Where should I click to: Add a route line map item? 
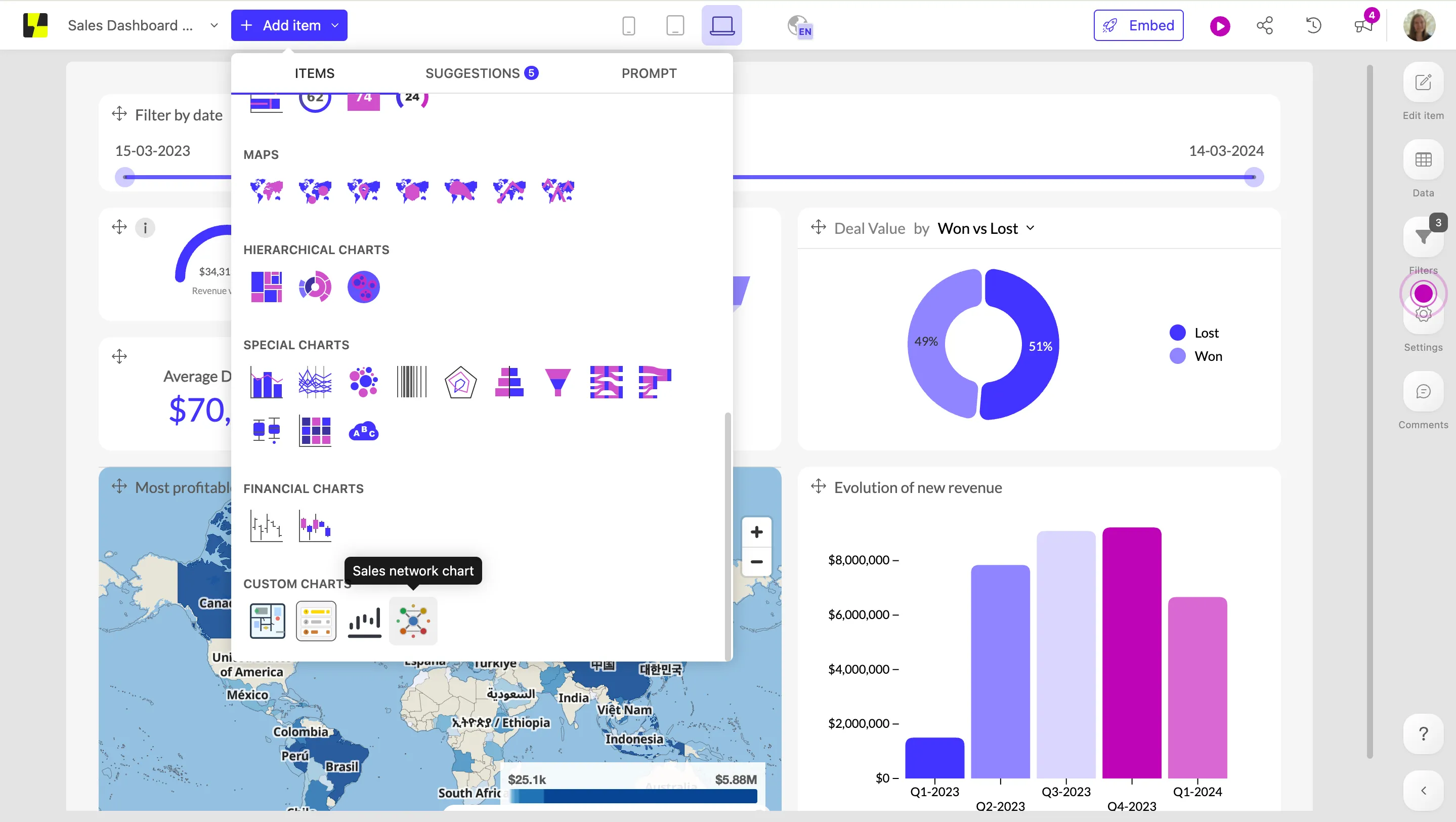(509, 190)
